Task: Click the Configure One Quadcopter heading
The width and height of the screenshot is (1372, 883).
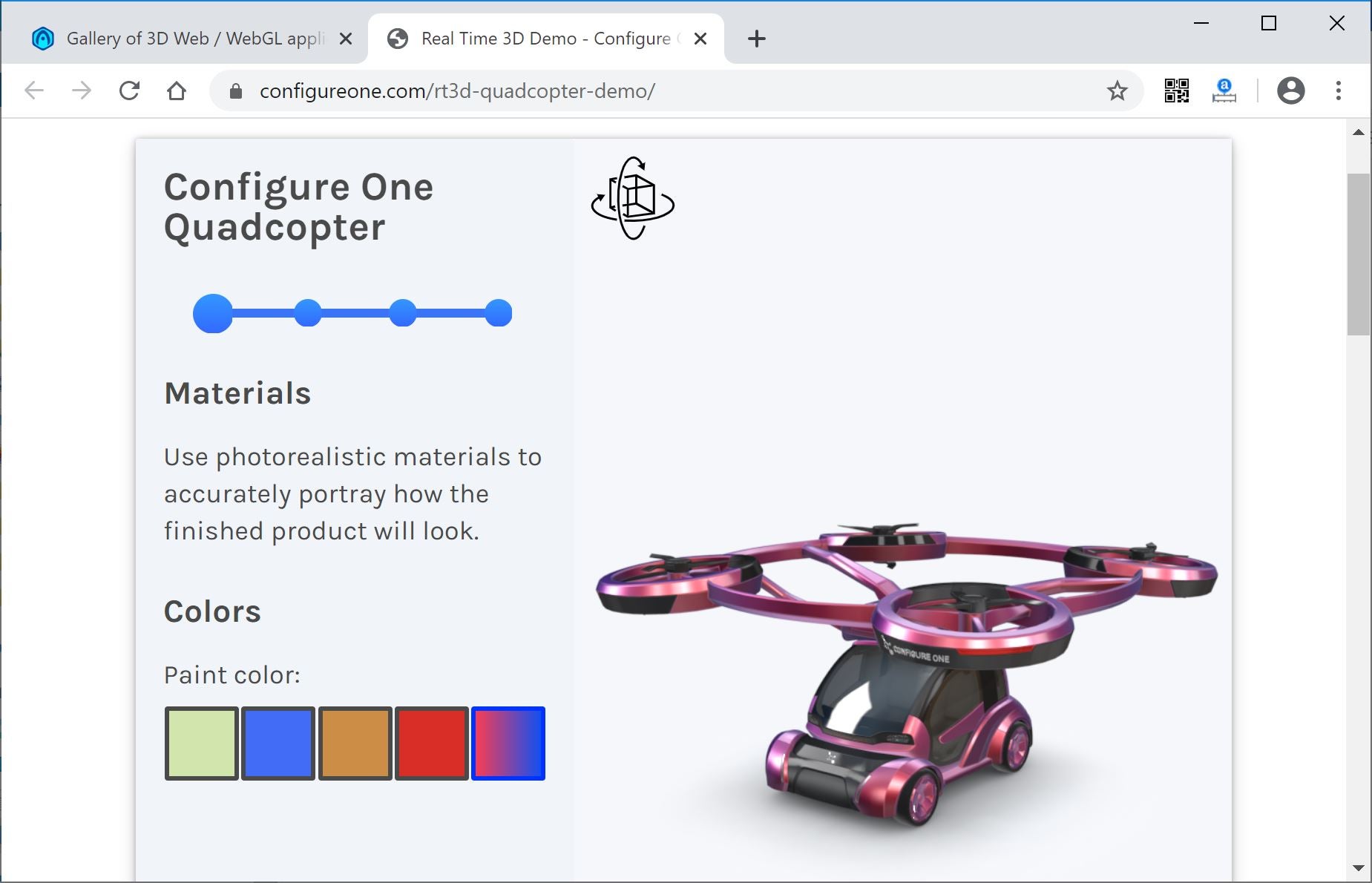Action: coord(298,207)
